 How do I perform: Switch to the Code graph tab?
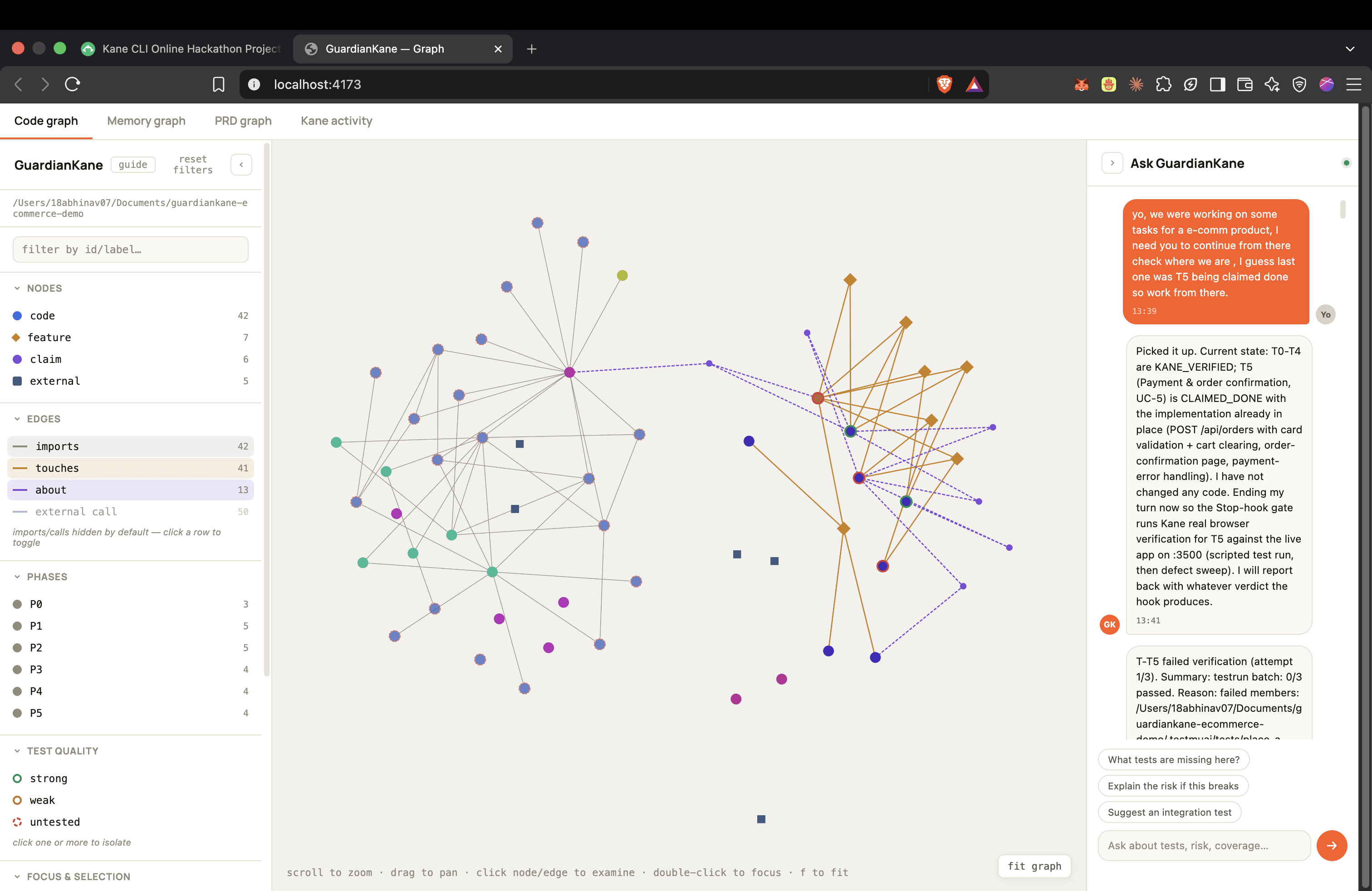pyautogui.click(x=46, y=121)
